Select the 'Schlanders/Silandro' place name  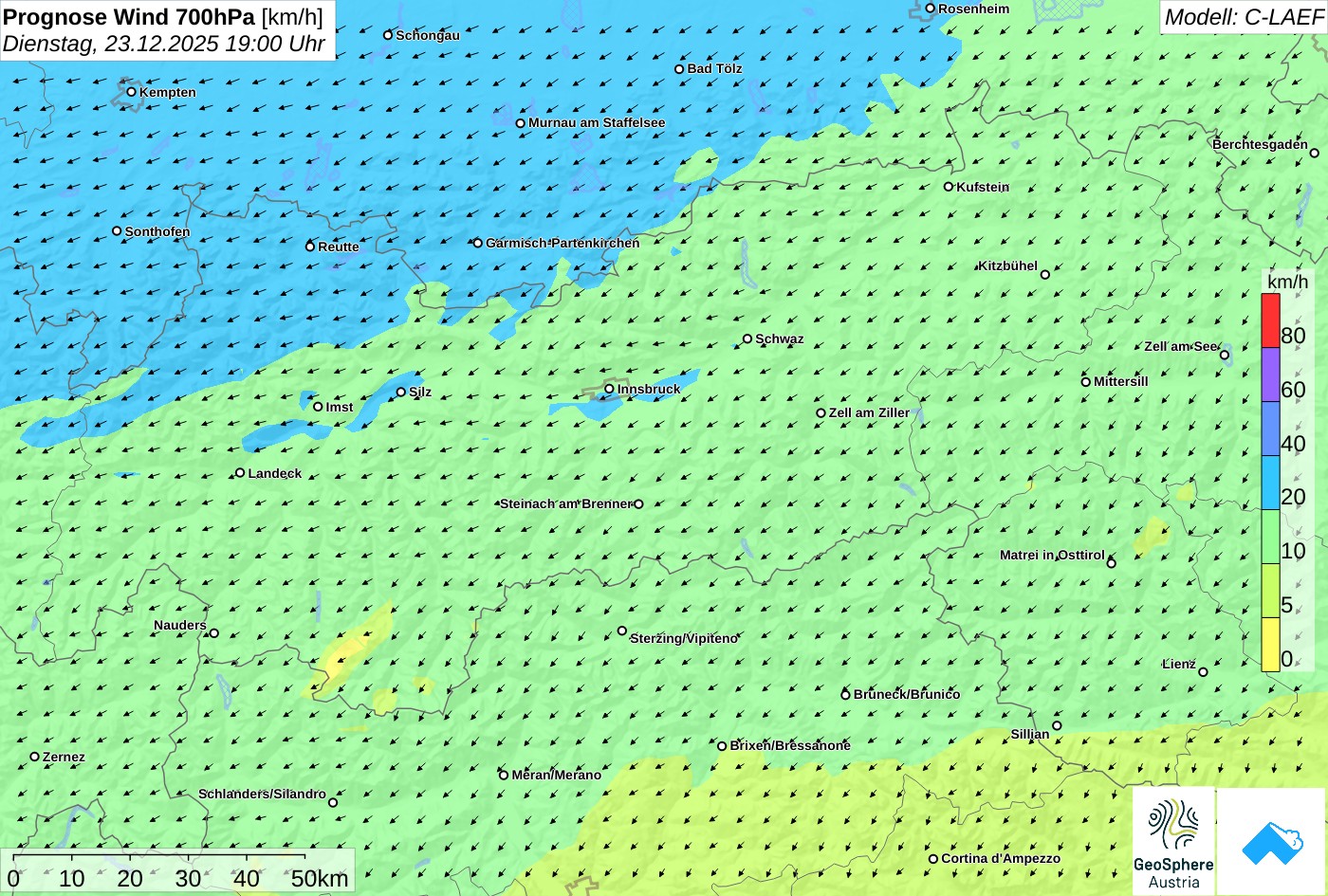pyautogui.click(x=262, y=794)
